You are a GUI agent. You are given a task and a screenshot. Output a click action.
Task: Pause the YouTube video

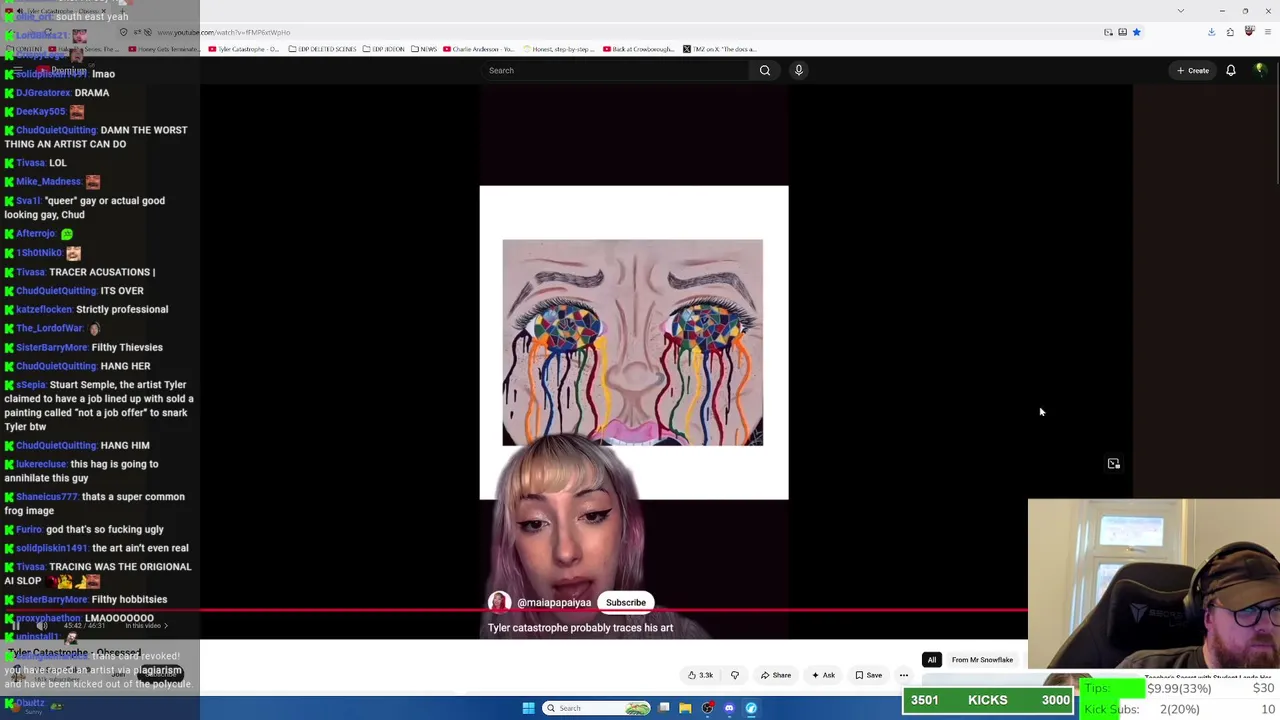[x=16, y=625]
